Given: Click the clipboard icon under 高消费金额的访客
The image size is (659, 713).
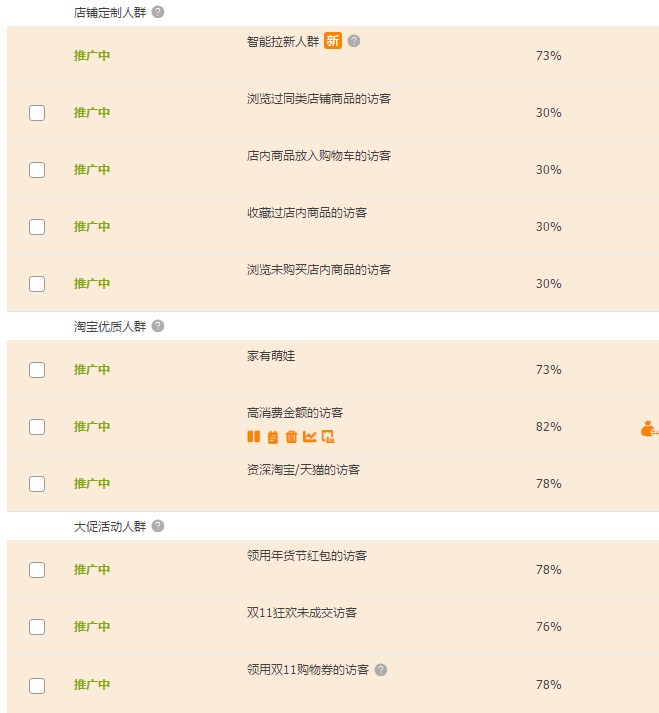Looking at the screenshot, I should pyautogui.click(x=272, y=437).
